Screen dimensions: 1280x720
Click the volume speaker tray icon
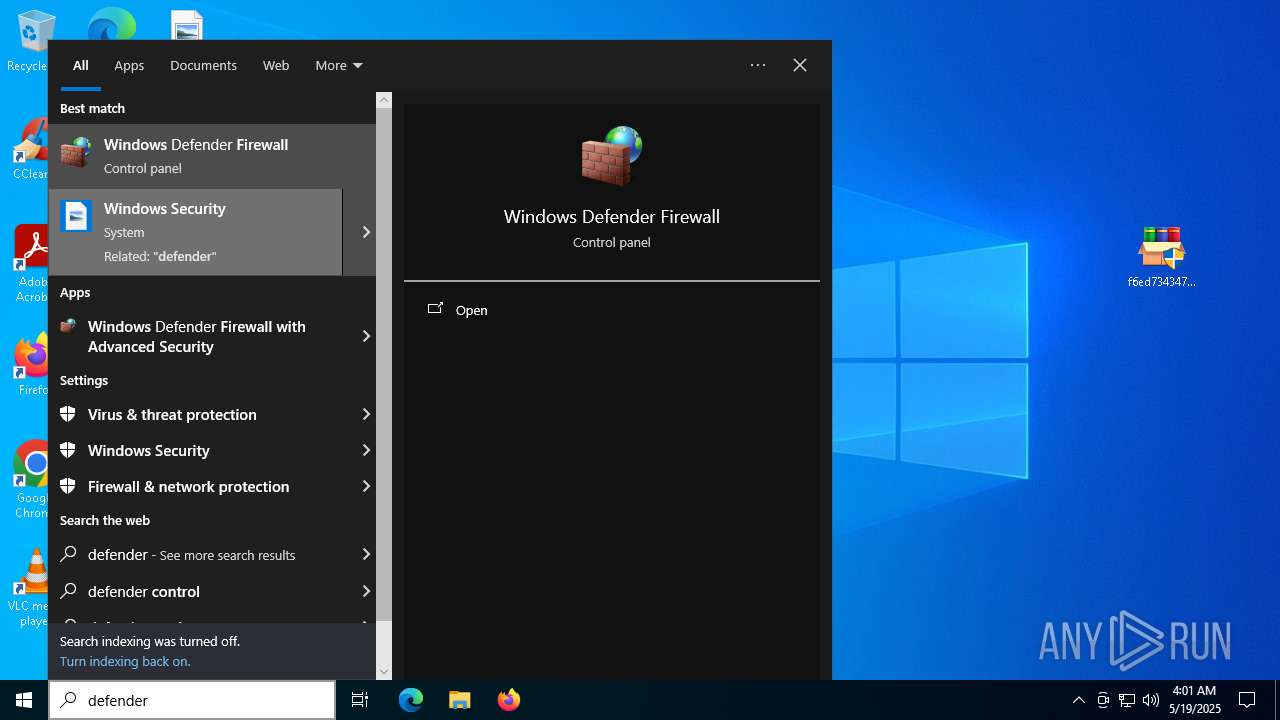[1151, 700]
